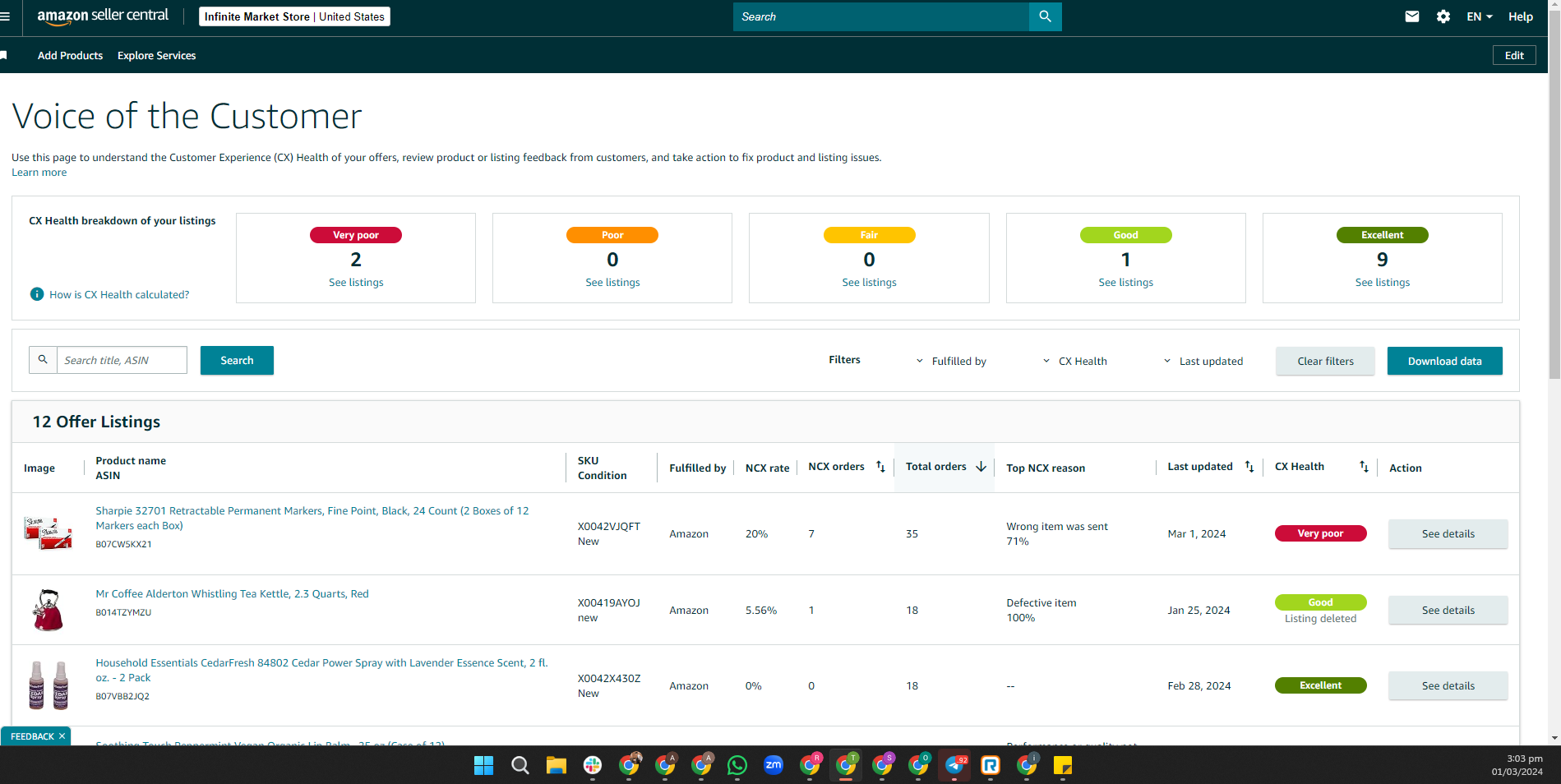Click ASIN B07CWSKX21 text
The width and height of the screenshot is (1561, 784).
[x=123, y=544]
